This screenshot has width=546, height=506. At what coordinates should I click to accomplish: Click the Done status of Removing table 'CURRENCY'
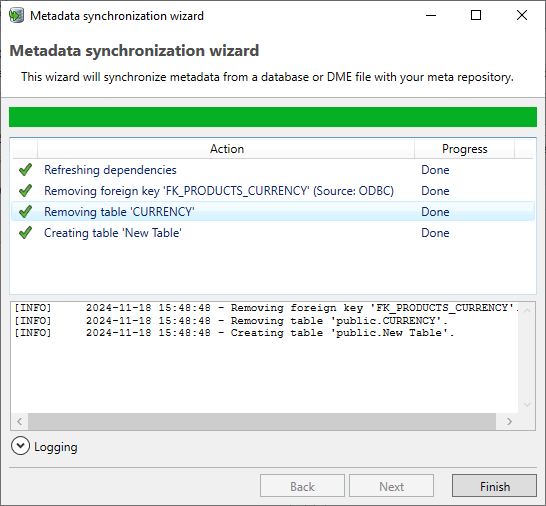point(435,212)
